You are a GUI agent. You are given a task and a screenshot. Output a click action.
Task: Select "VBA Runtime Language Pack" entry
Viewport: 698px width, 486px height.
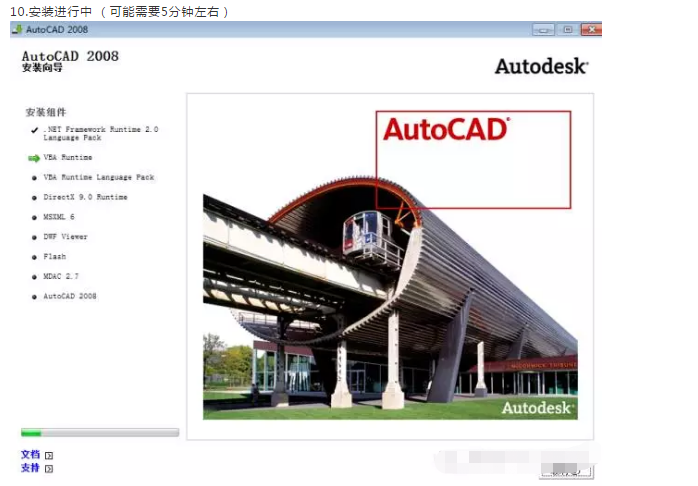click(98, 177)
